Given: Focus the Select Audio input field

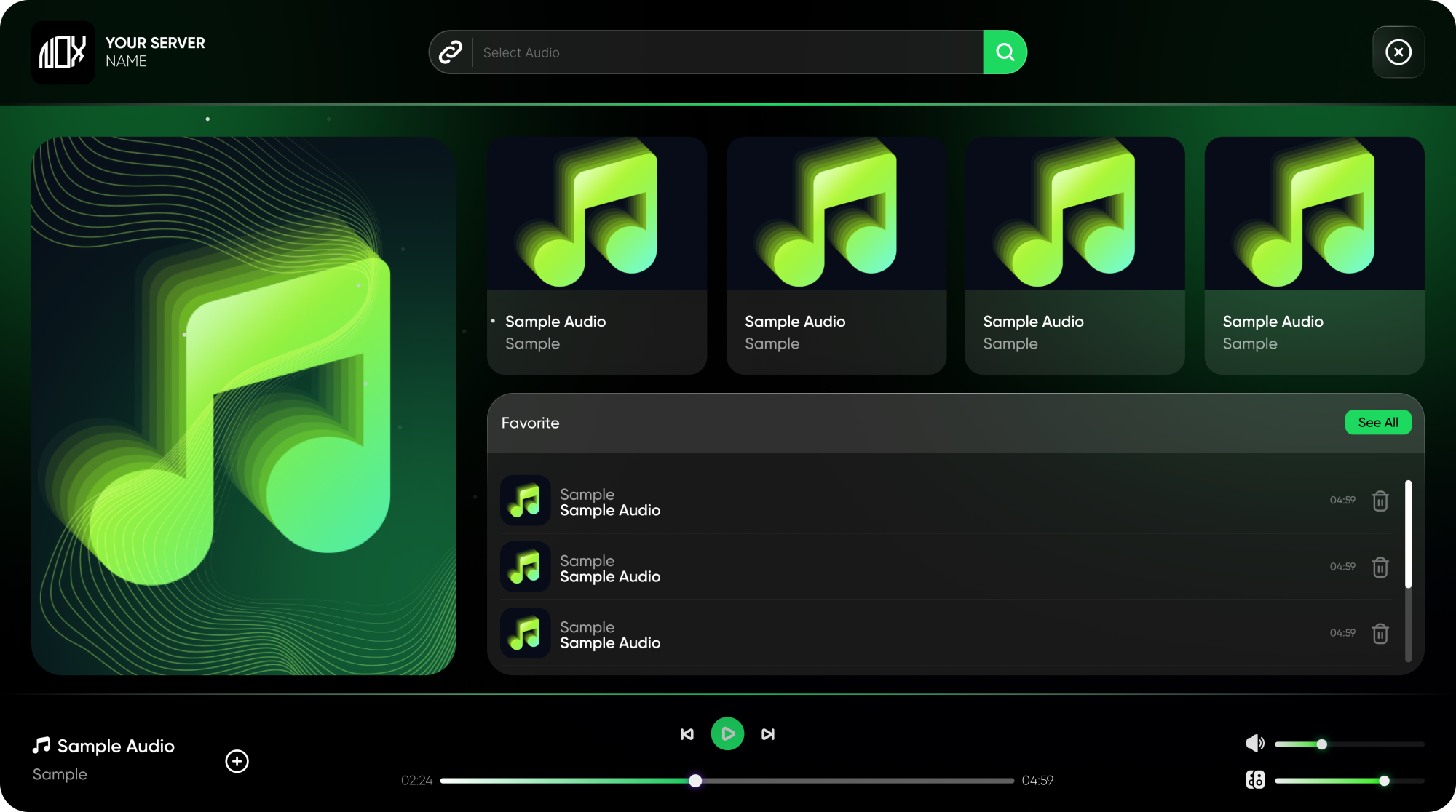Looking at the screenshot, I should pyautogui.click(x=728, y=52).
